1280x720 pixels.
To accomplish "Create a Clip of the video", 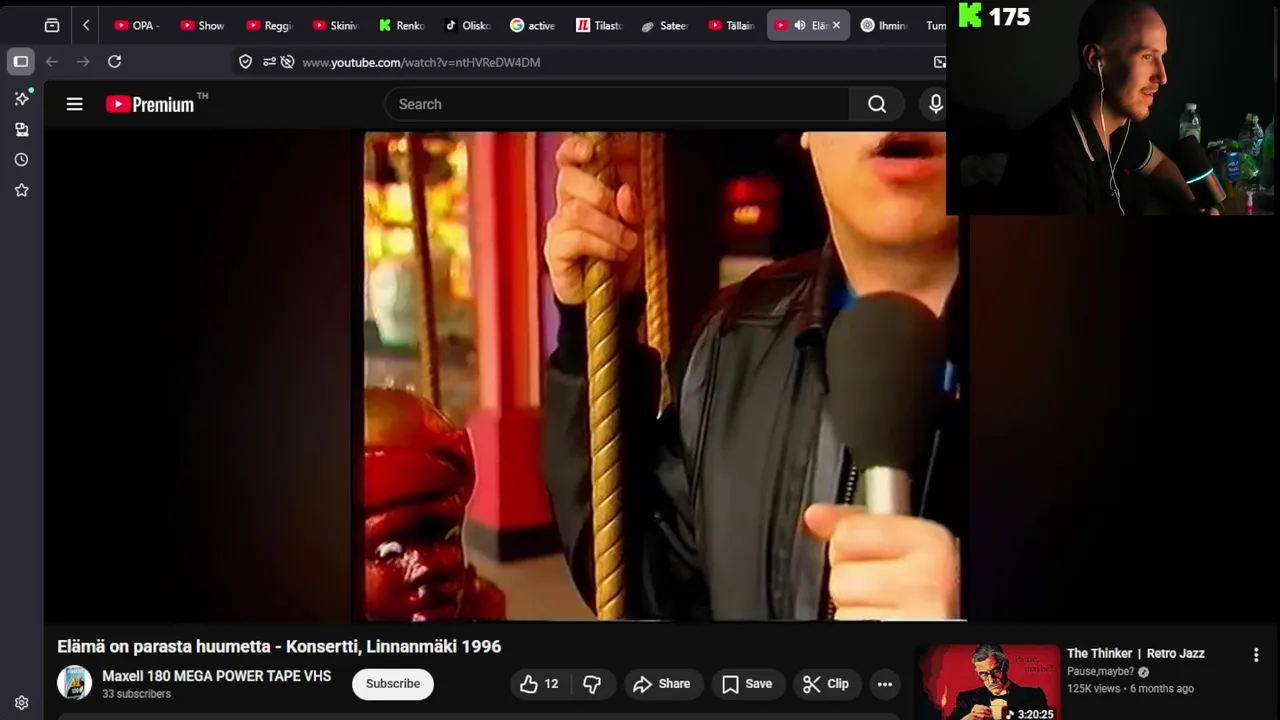I will tap(826, 684).
